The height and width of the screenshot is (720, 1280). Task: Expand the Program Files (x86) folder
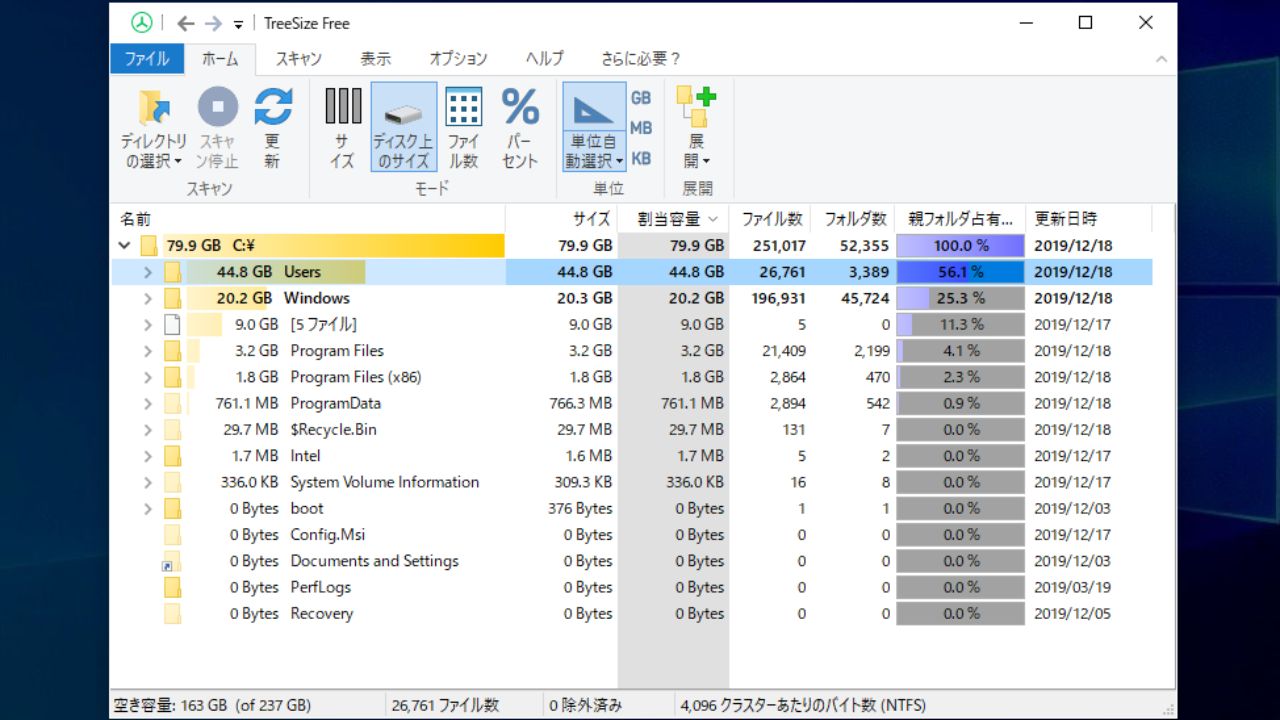[148, 377]
